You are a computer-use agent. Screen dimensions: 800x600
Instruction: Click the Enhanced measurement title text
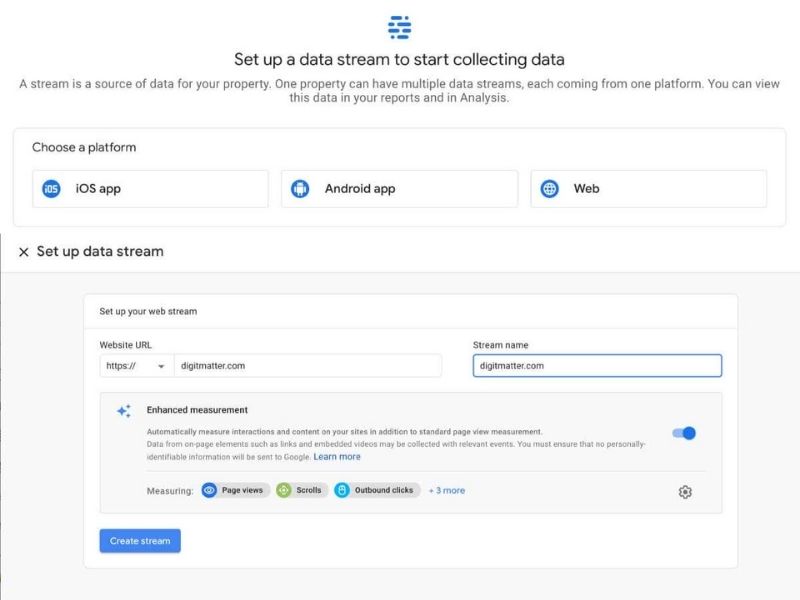[197, 410]
